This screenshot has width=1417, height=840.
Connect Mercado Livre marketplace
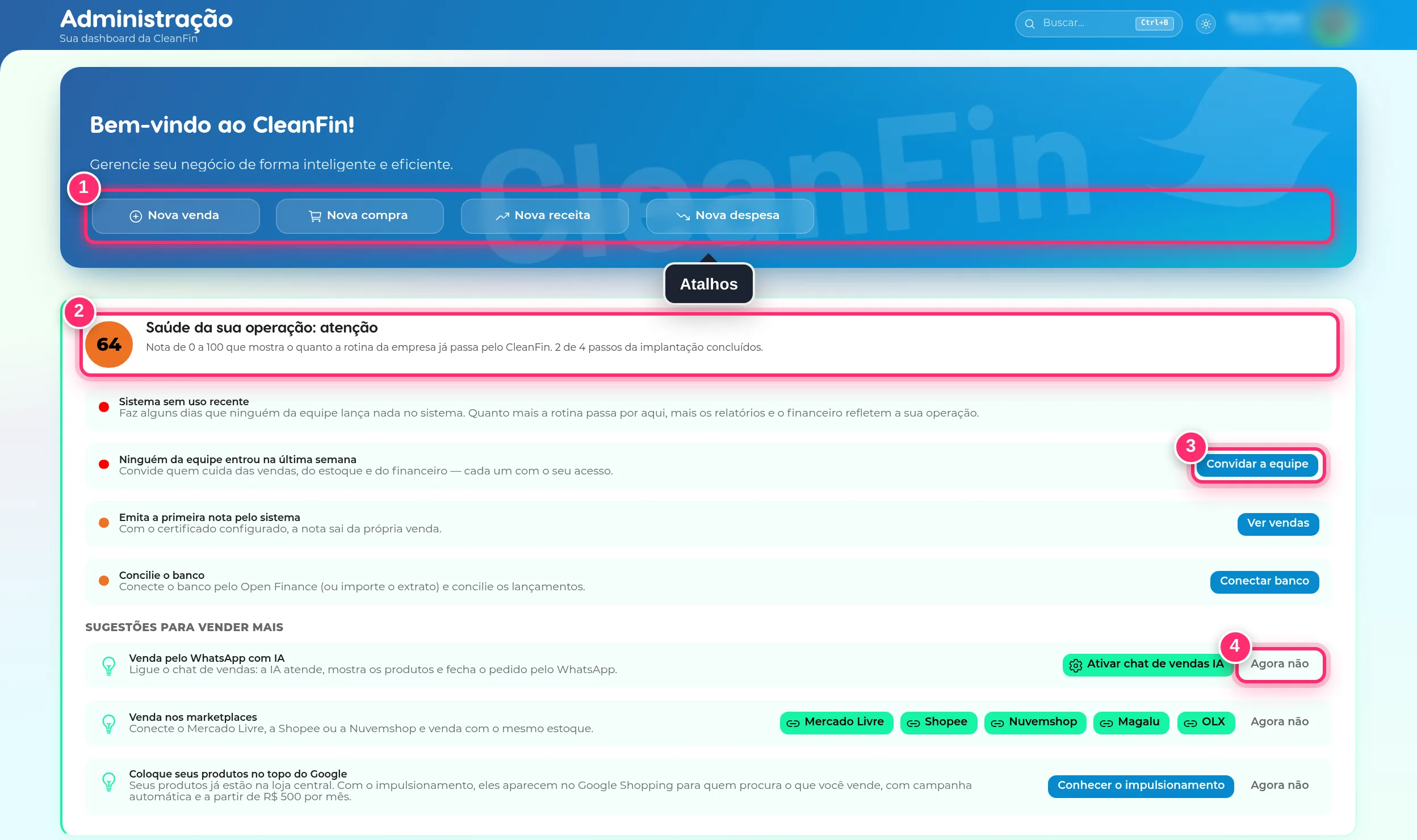(836, 723)
